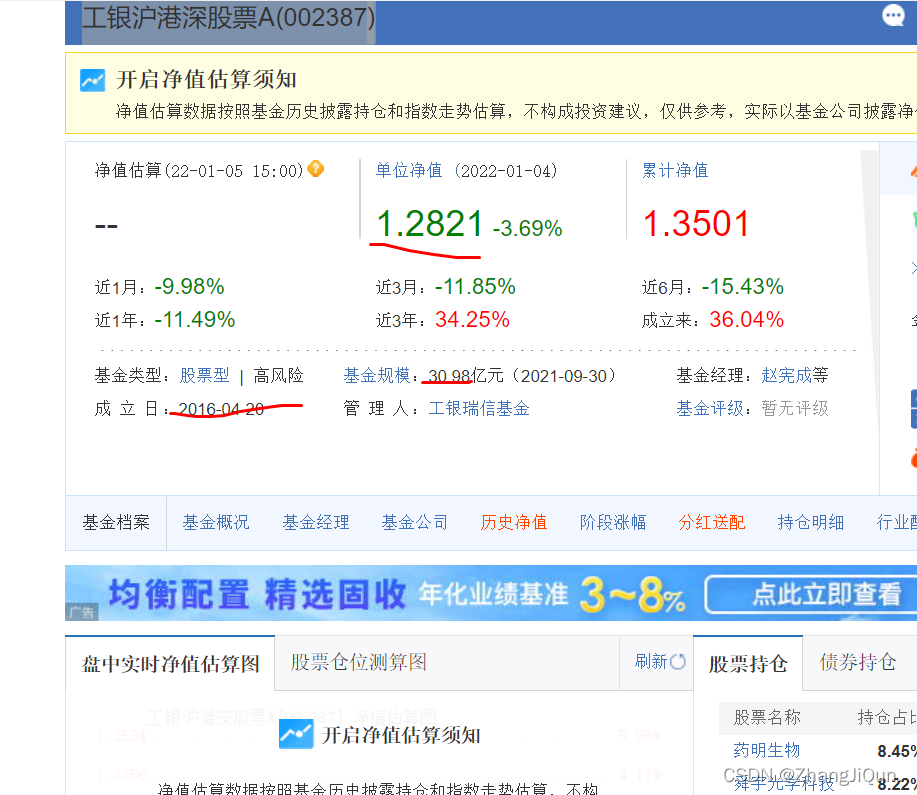The height and width of the screenshot is (795, 917).
Task: Open fund manager 赵宪成 link
Action: 787,375
